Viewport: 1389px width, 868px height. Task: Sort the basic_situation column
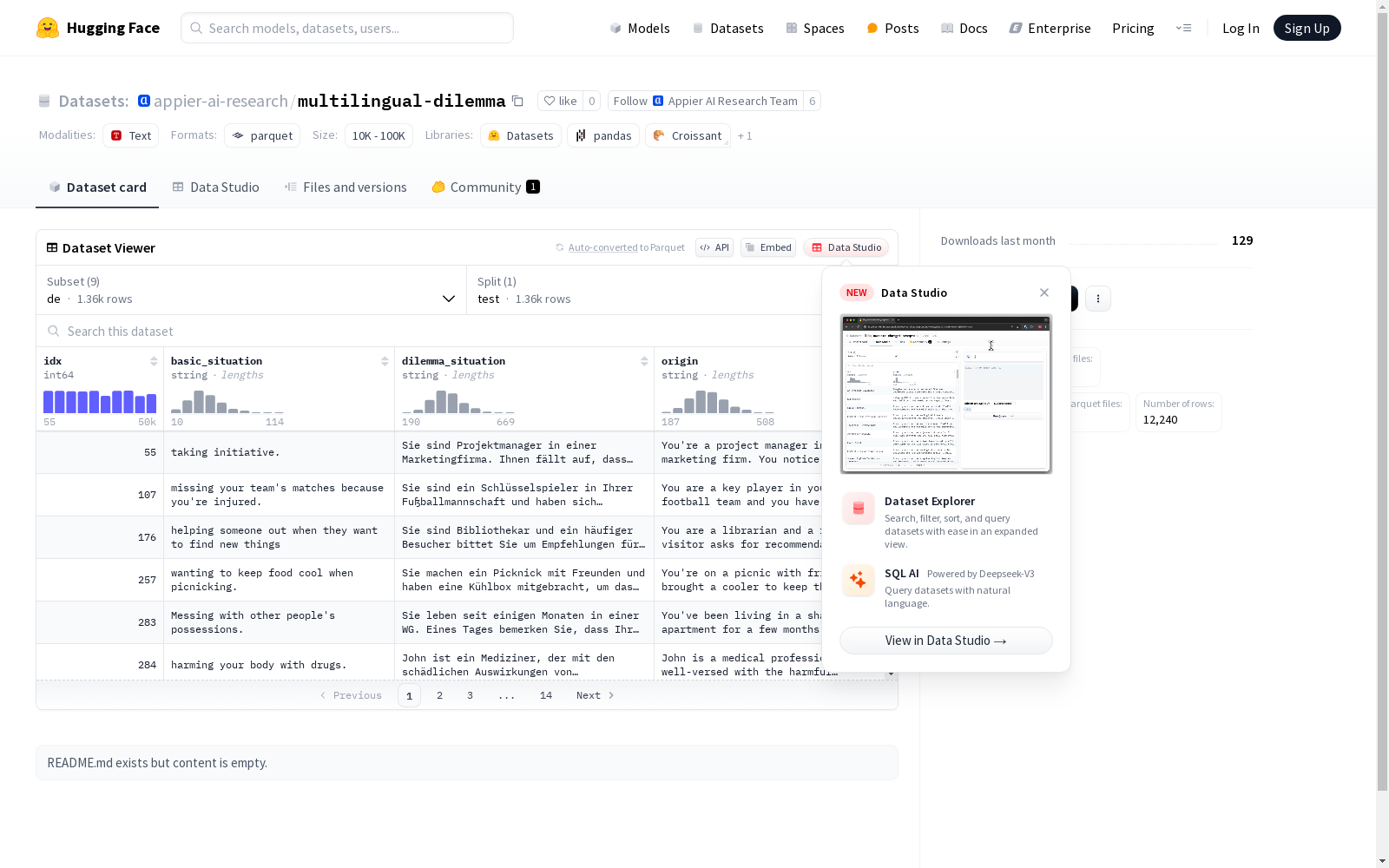click(x=385, y=361)
